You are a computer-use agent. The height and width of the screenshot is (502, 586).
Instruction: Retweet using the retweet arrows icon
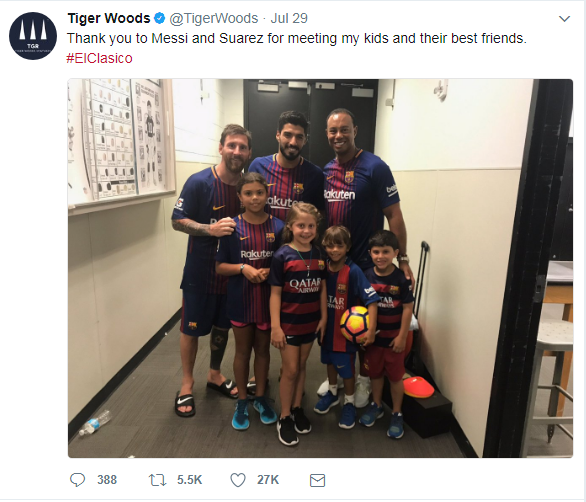[157, 480]
